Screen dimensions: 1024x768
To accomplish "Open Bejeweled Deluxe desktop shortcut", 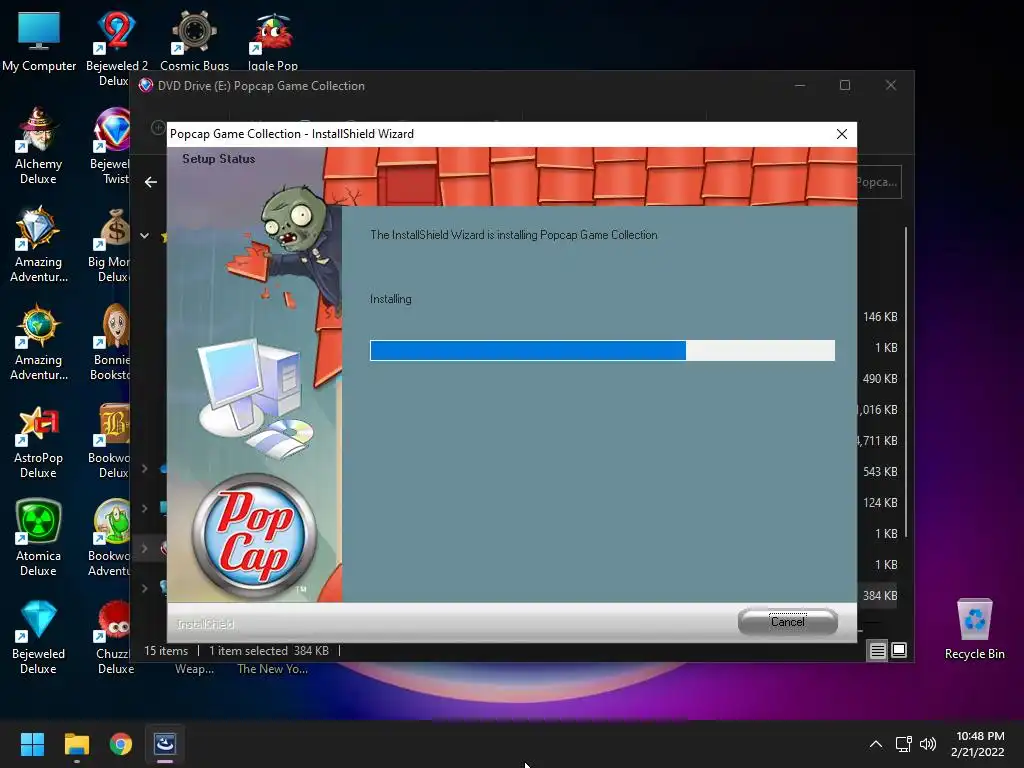I will pyautogui.click(x=39, y=636).
